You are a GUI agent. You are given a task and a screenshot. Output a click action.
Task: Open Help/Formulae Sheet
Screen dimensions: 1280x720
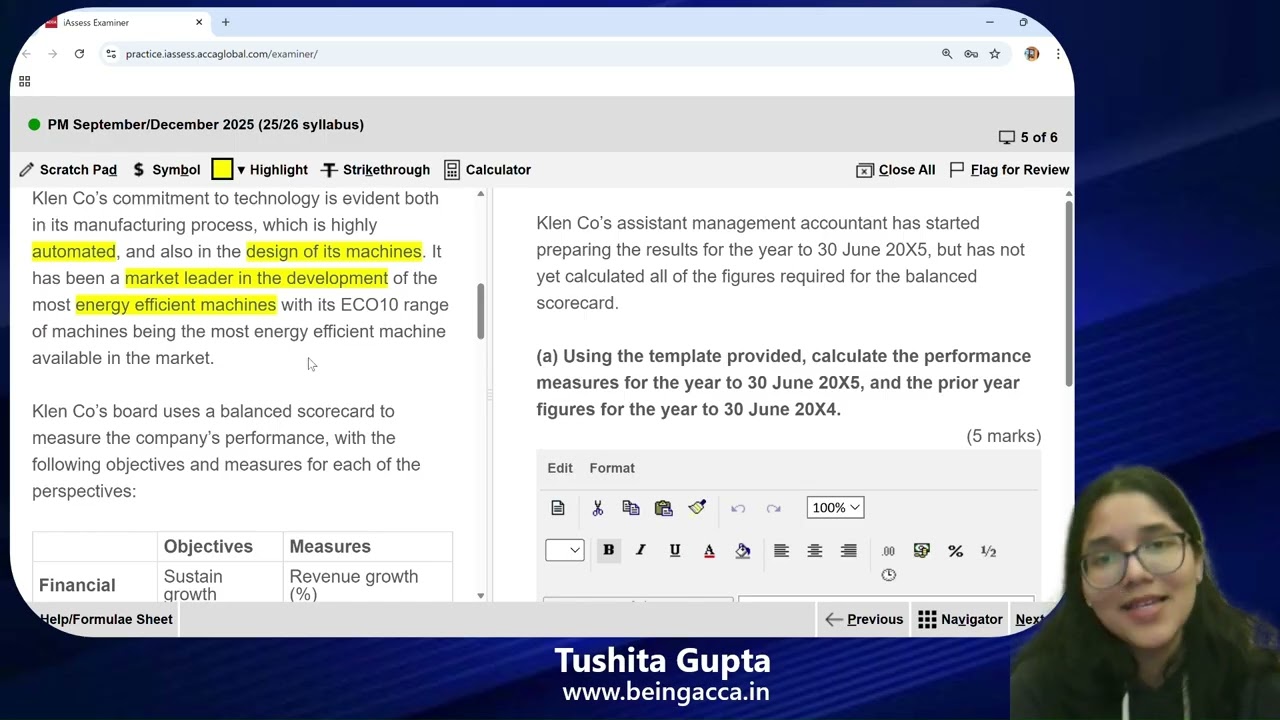(x=106, y=620)
